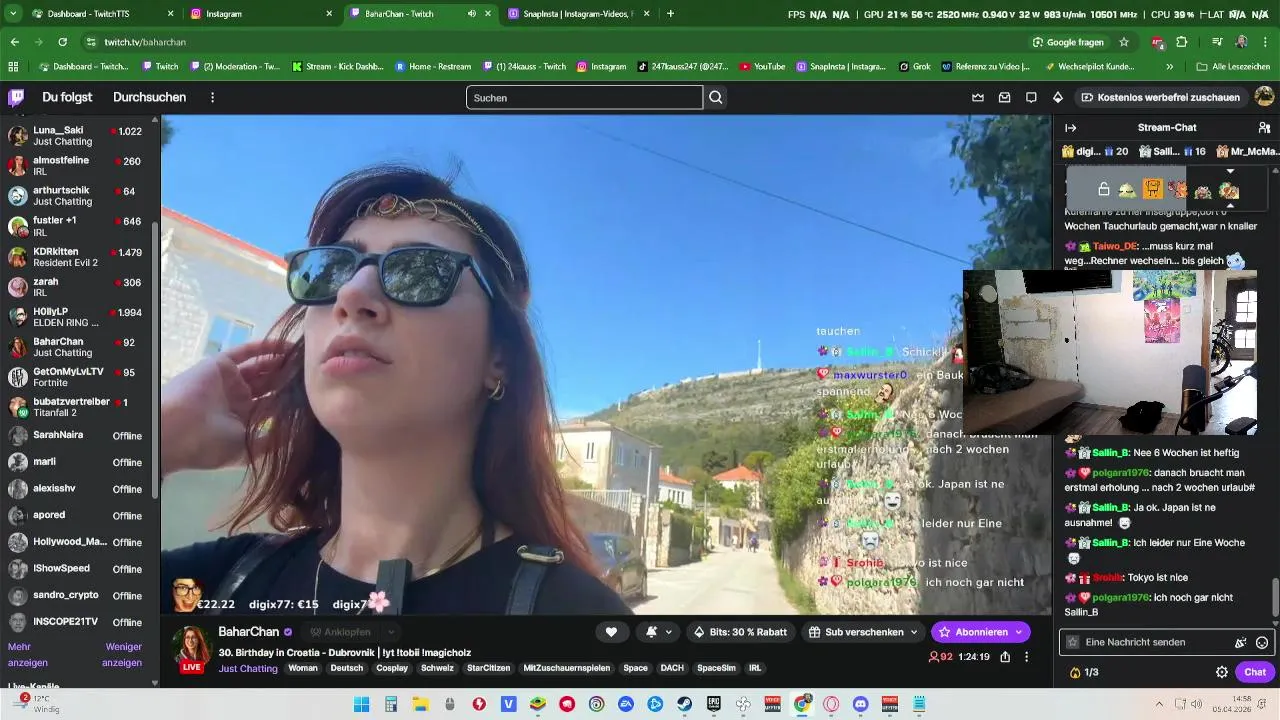Click the BaharChan live avatar thumbnail
The image size is (1280, 720).
coord(192,650)
